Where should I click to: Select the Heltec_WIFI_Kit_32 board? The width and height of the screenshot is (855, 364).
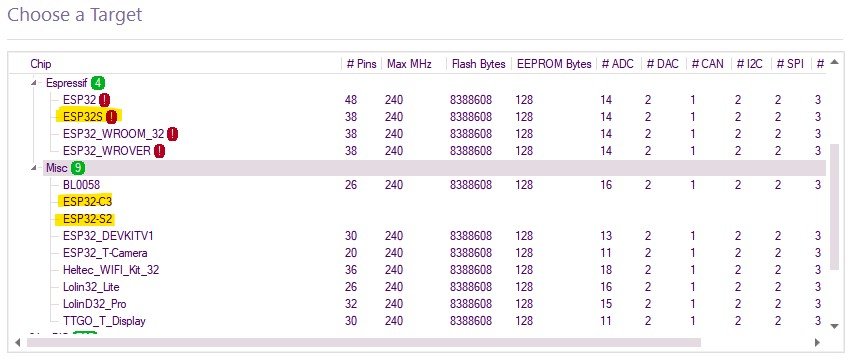111,270
